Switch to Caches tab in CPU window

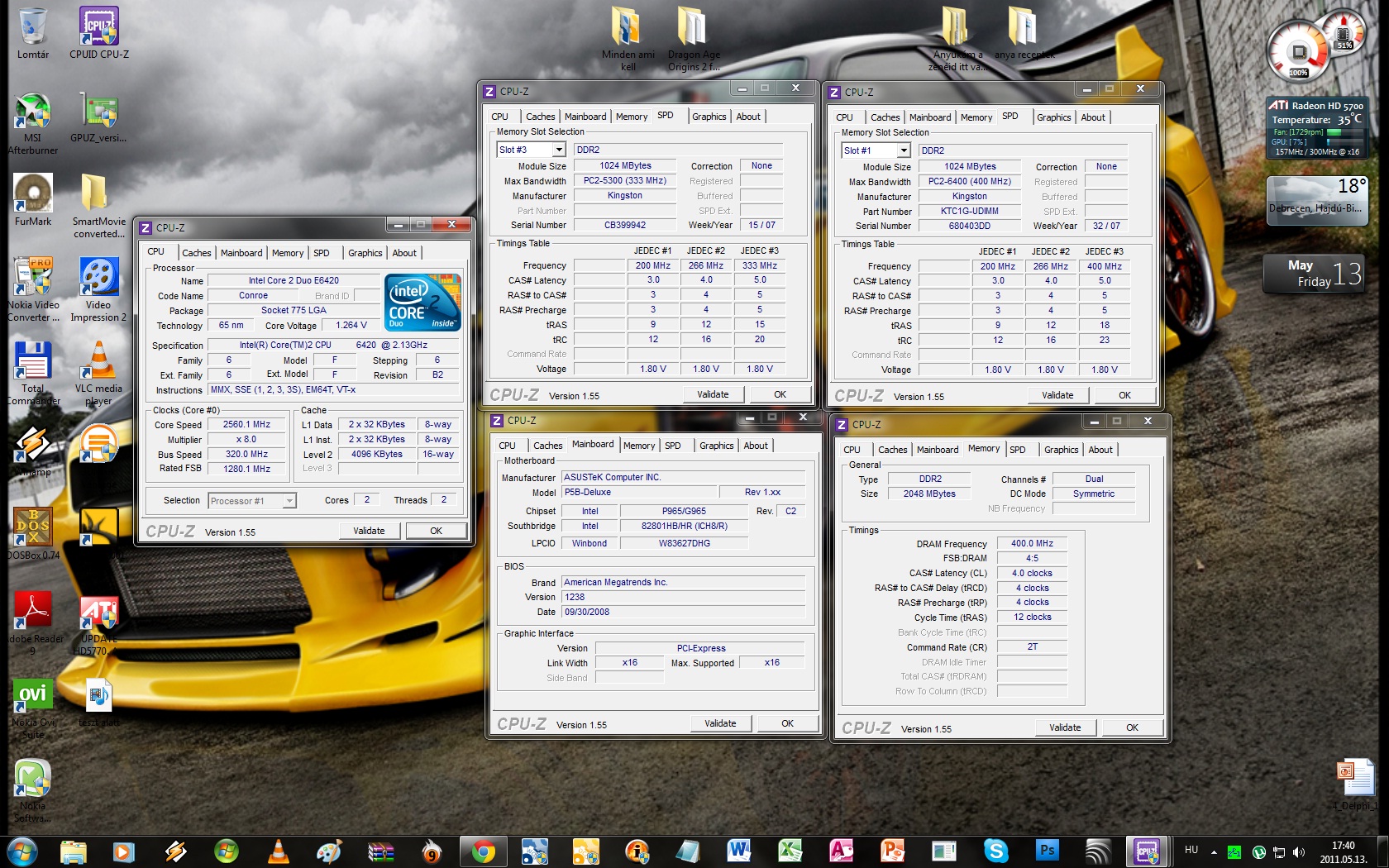coord(196,253)
